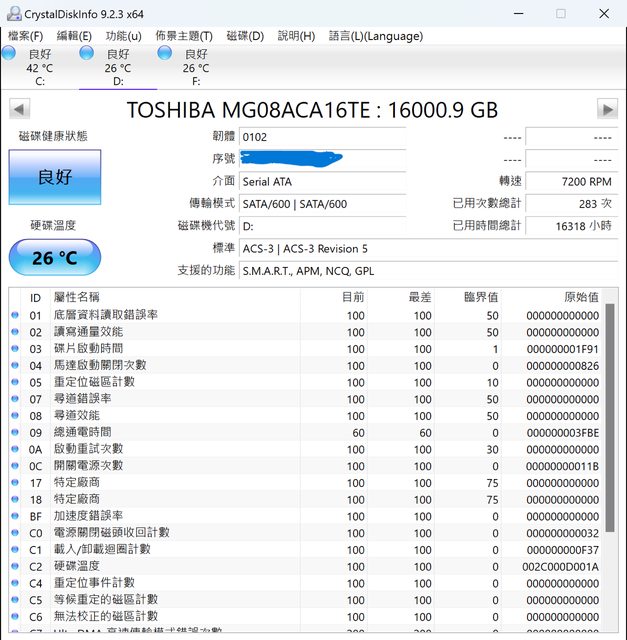This screenshot has width=627, height=640.
Task: Click the power on count value 283 次
Action: 572,204
